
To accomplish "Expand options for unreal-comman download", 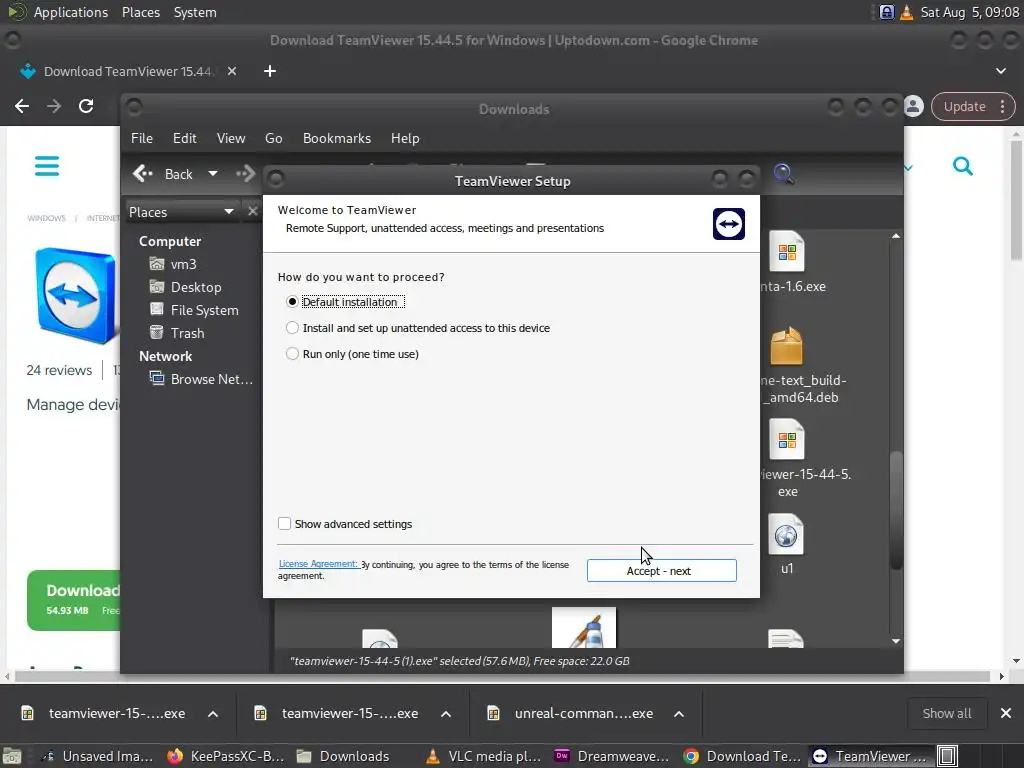I will (679, 714).
